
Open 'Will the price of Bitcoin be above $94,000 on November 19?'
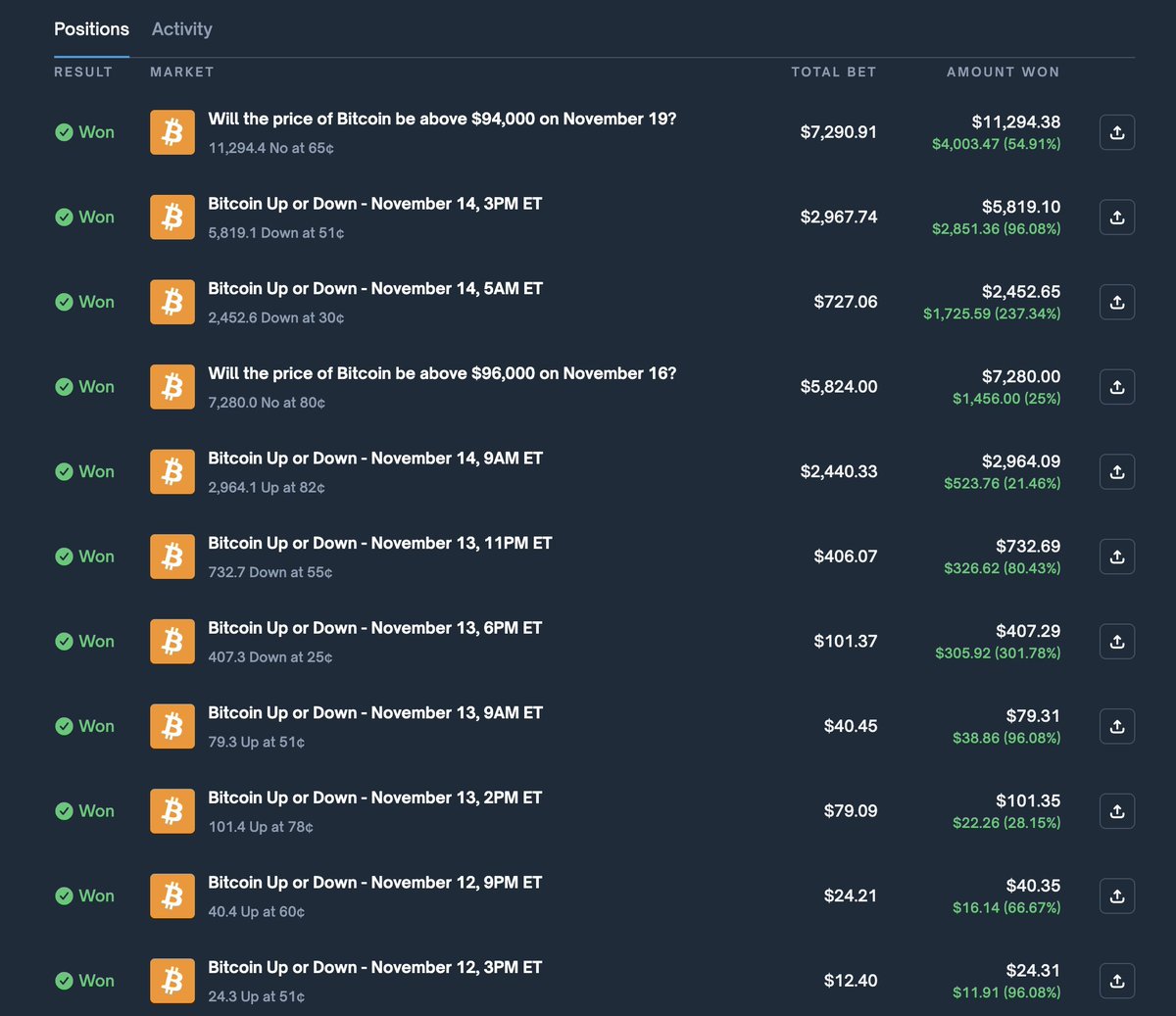coord(442,119)
